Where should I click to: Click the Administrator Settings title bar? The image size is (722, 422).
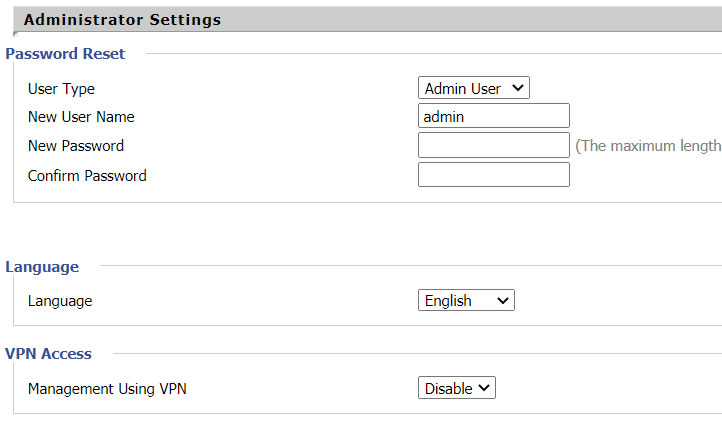coord(122,19)
